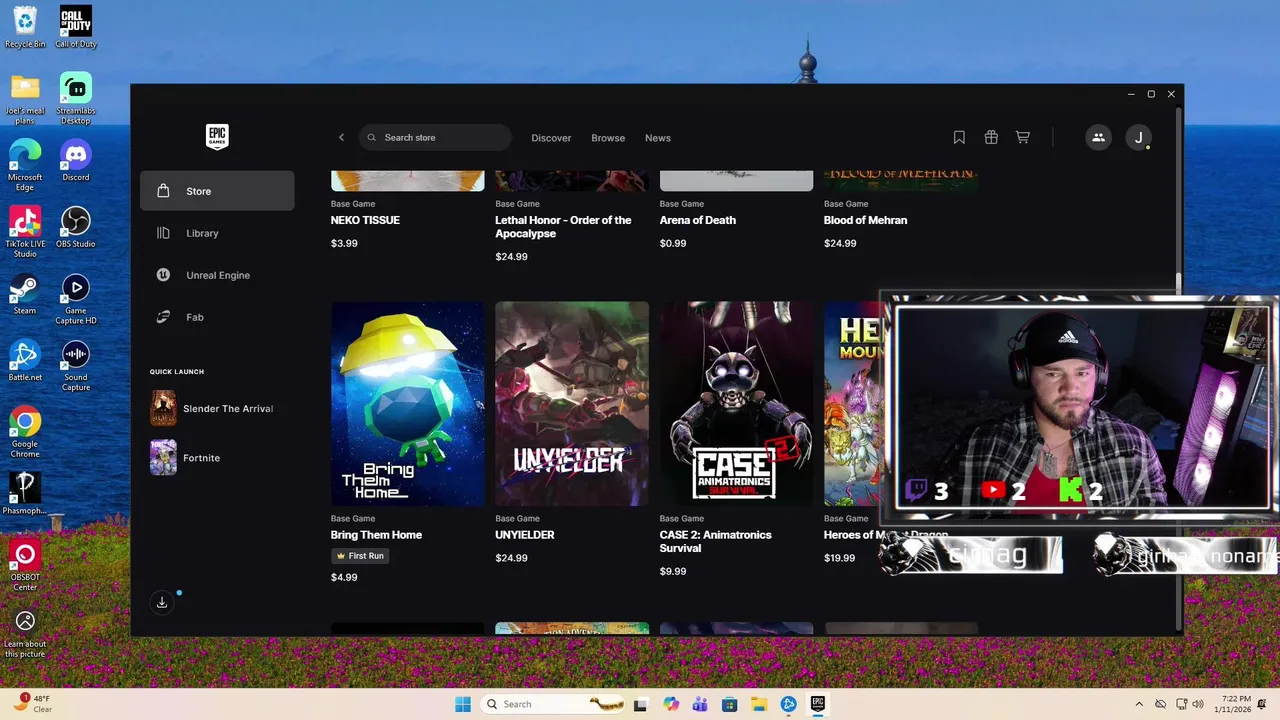
Task: Launch Slender The Arrival from Quick Launch
Action: (217, 408)
